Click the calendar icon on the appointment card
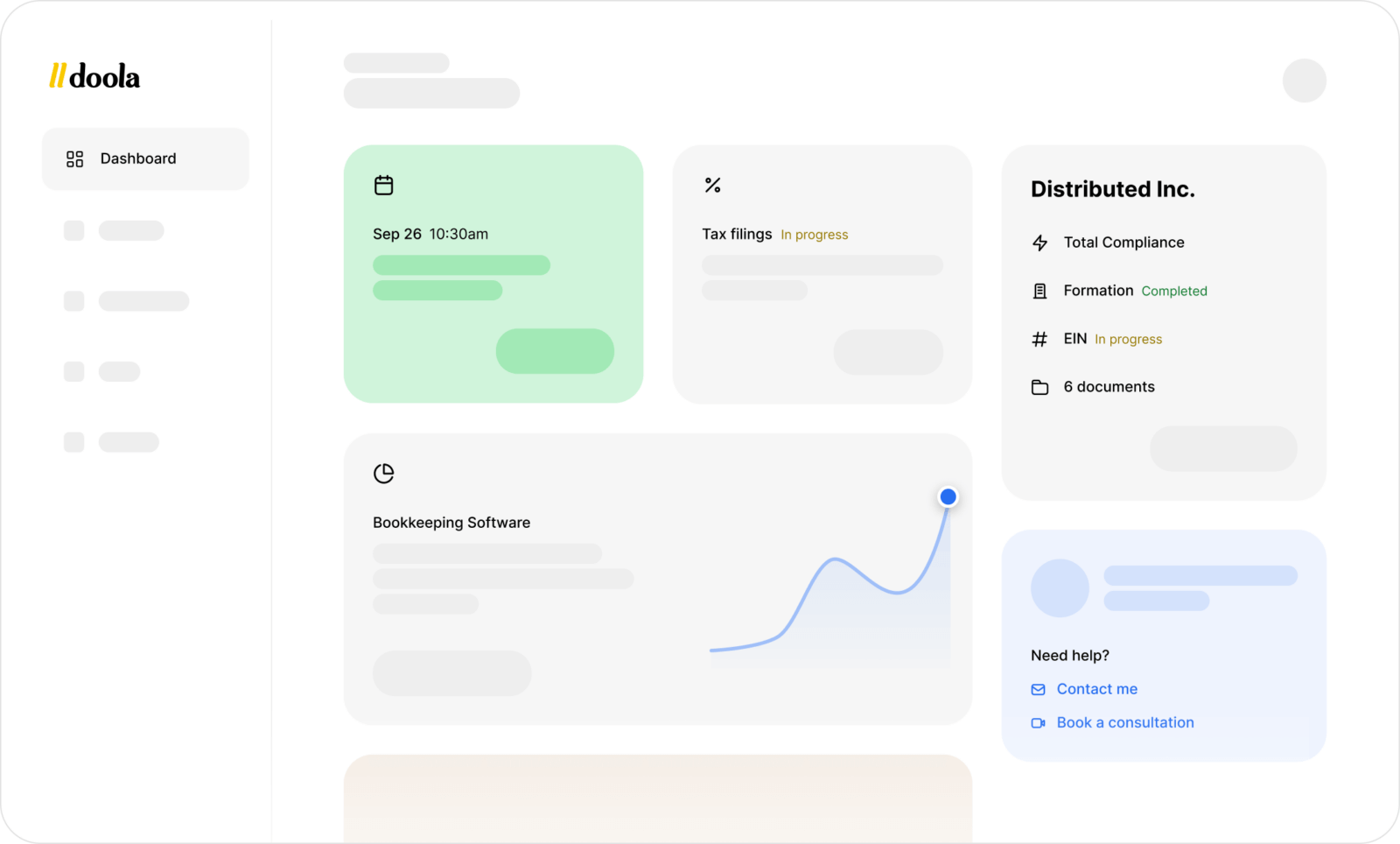The image size is (1400, 844). click(383, 185)
